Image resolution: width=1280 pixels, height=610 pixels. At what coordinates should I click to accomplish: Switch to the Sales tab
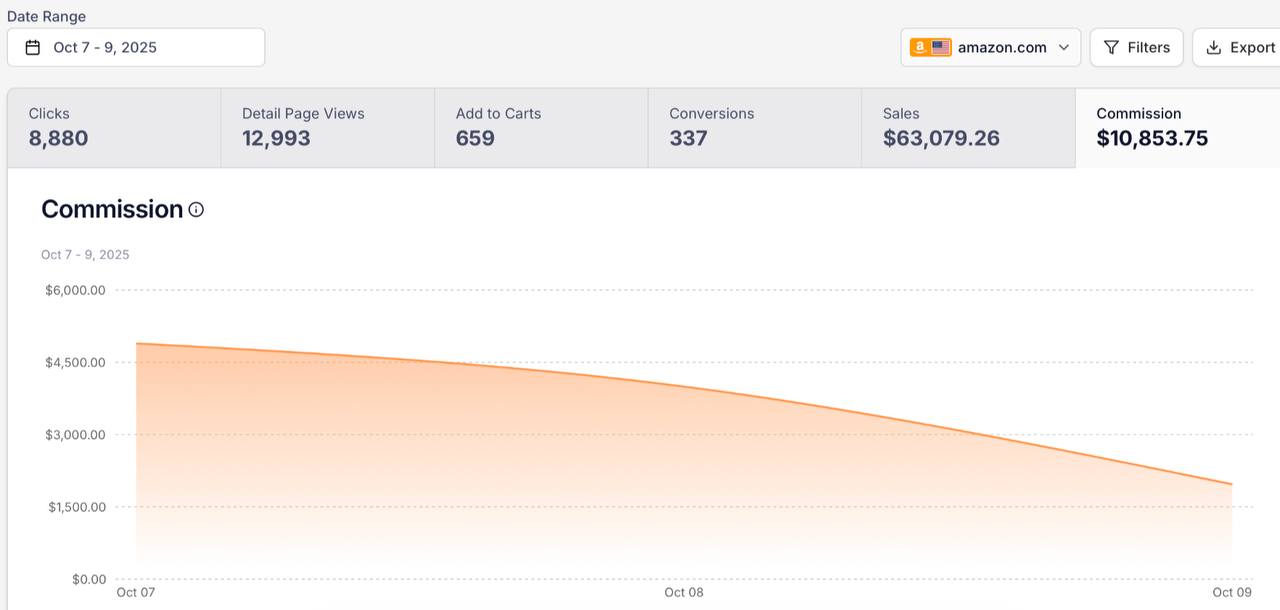point(968,127)
